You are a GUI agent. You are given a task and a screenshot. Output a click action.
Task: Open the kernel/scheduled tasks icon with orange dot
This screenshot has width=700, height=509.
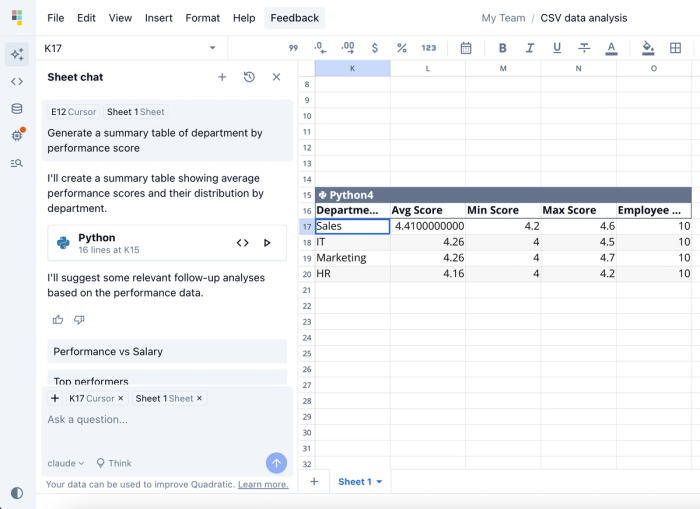[x=17, y=135]
